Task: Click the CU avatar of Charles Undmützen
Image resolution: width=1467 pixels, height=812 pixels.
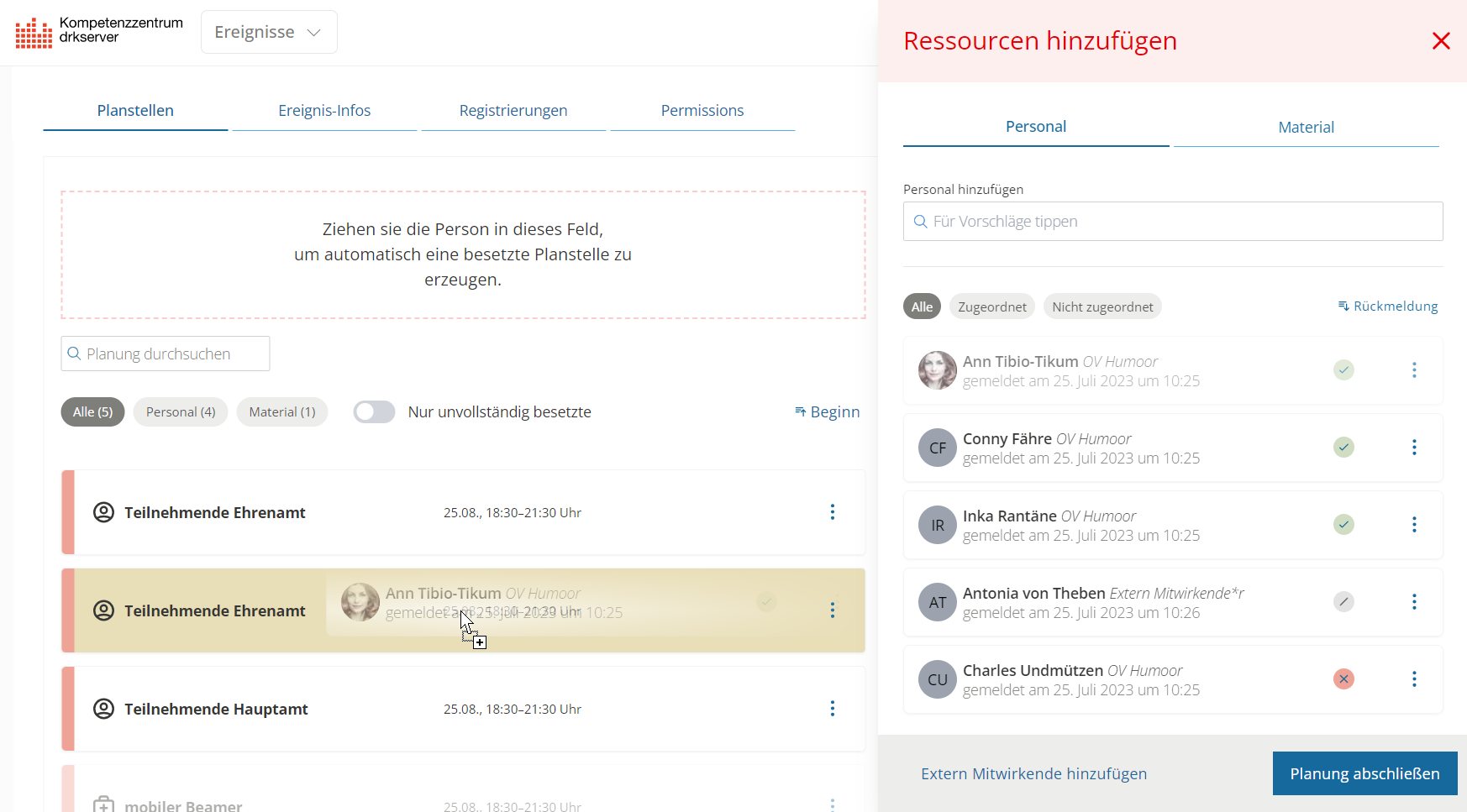Action: (x=938, y=679)
